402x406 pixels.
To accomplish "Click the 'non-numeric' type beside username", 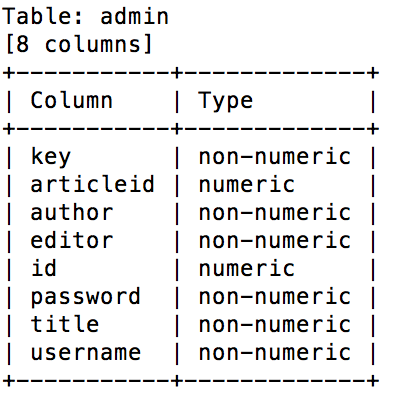I will (x=275, y=353).
